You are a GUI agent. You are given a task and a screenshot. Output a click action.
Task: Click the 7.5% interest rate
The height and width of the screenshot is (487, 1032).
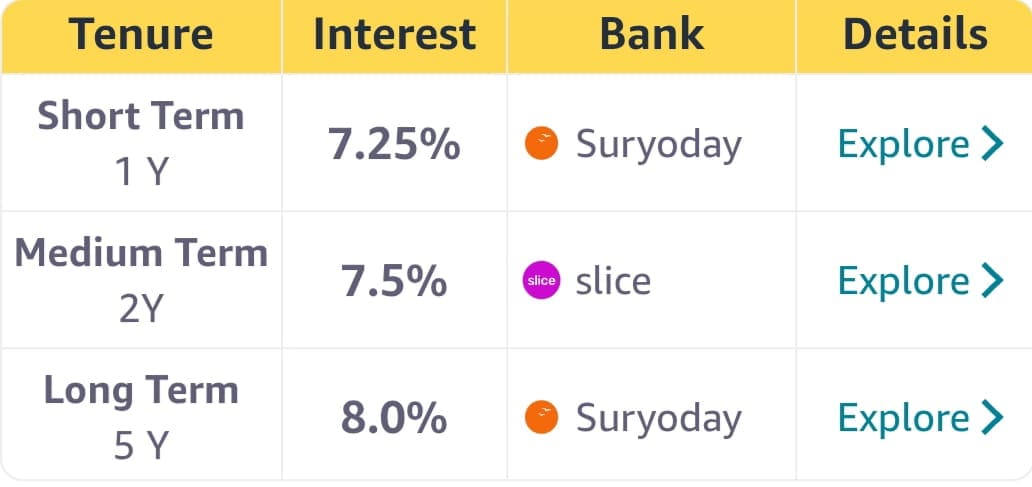coord(394,282)
